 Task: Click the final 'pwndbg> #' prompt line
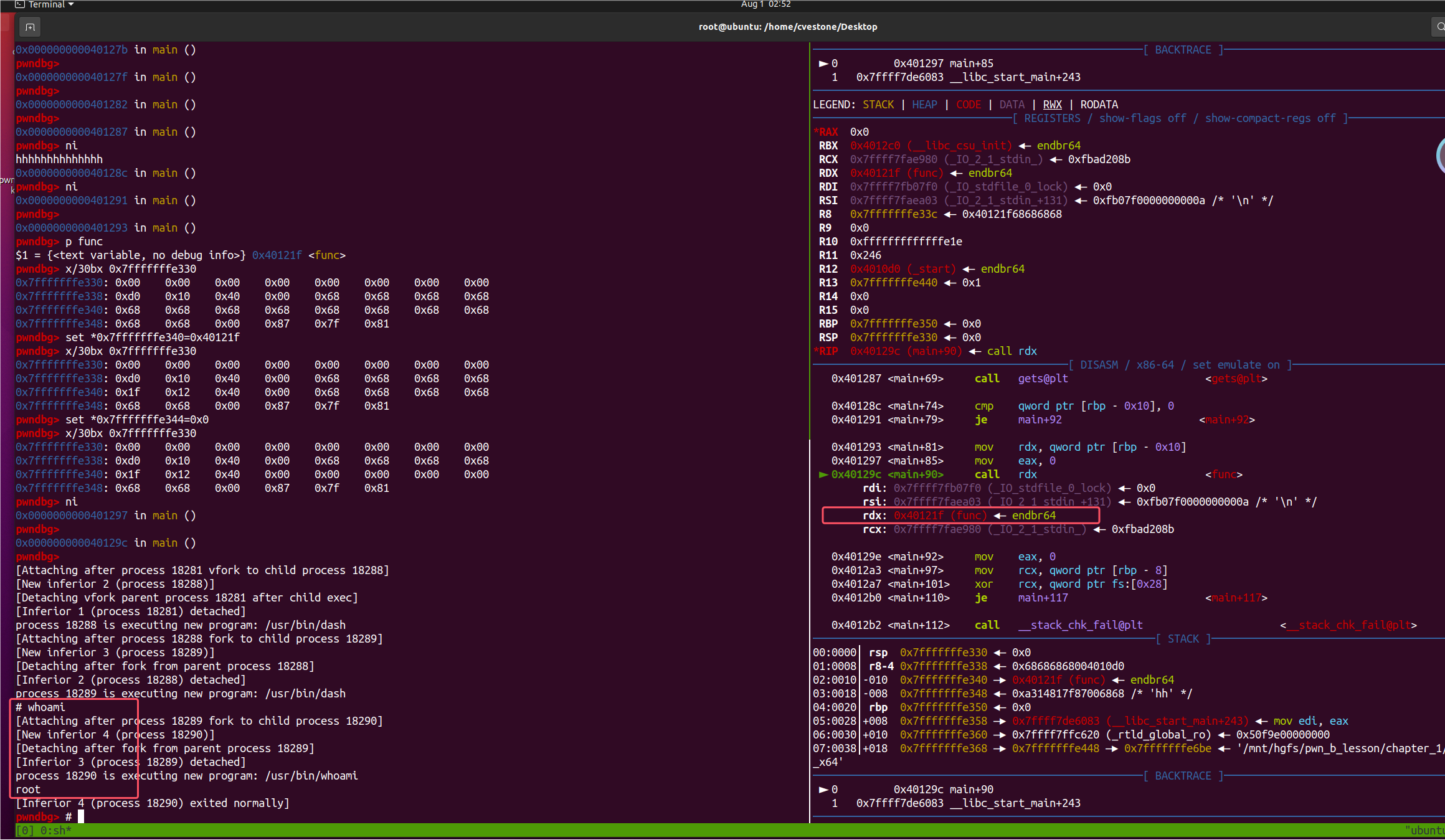(x=50, y=817)
